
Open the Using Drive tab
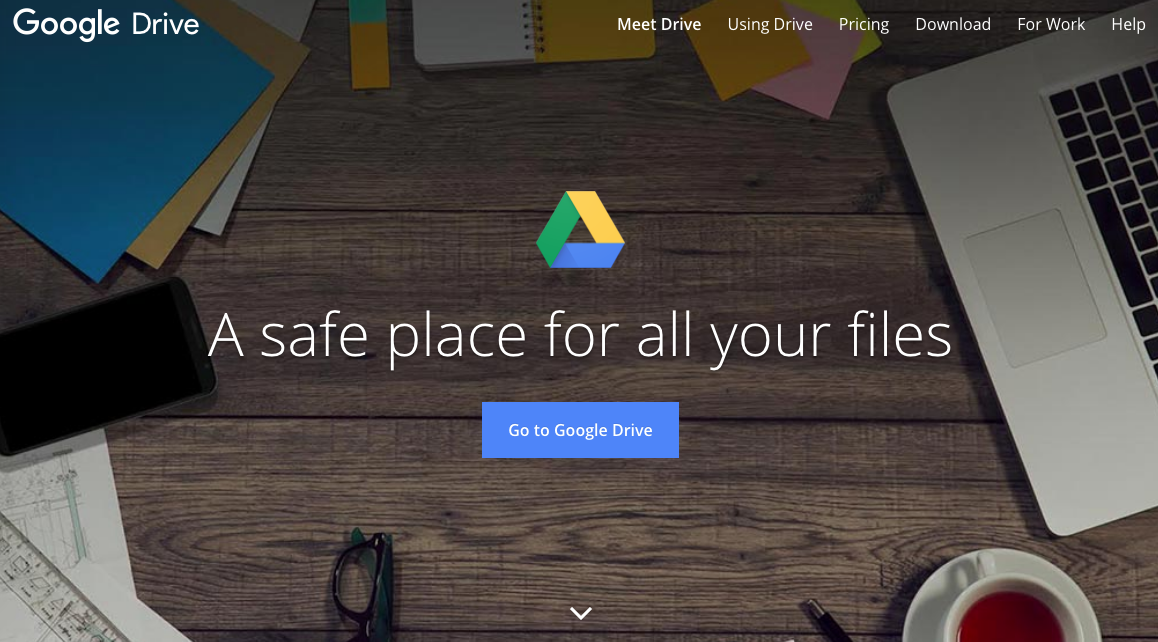click(x=770, y=24)
